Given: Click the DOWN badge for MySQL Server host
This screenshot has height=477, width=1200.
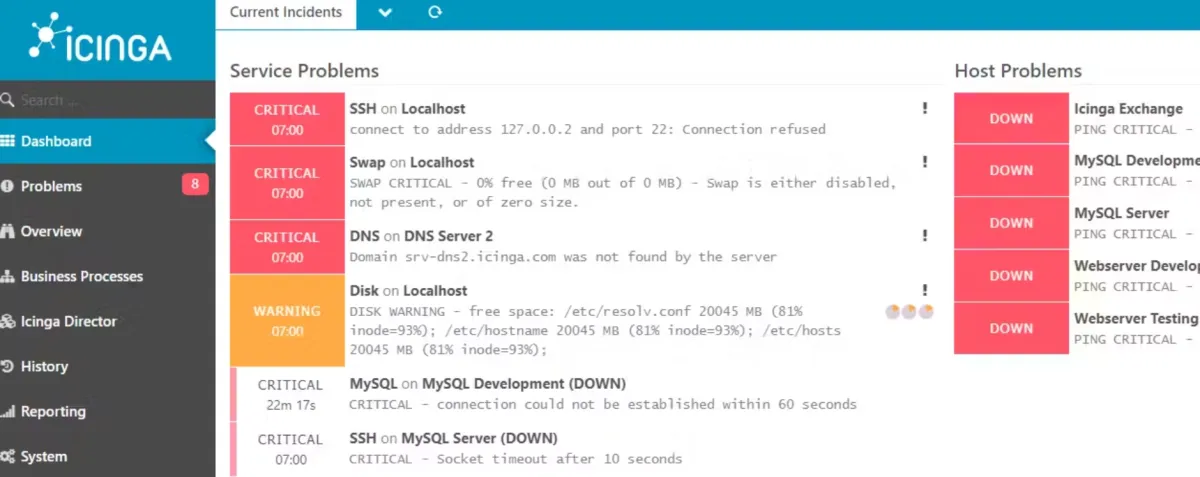Looking at the screenshot, I should (x=1011, y=223).
